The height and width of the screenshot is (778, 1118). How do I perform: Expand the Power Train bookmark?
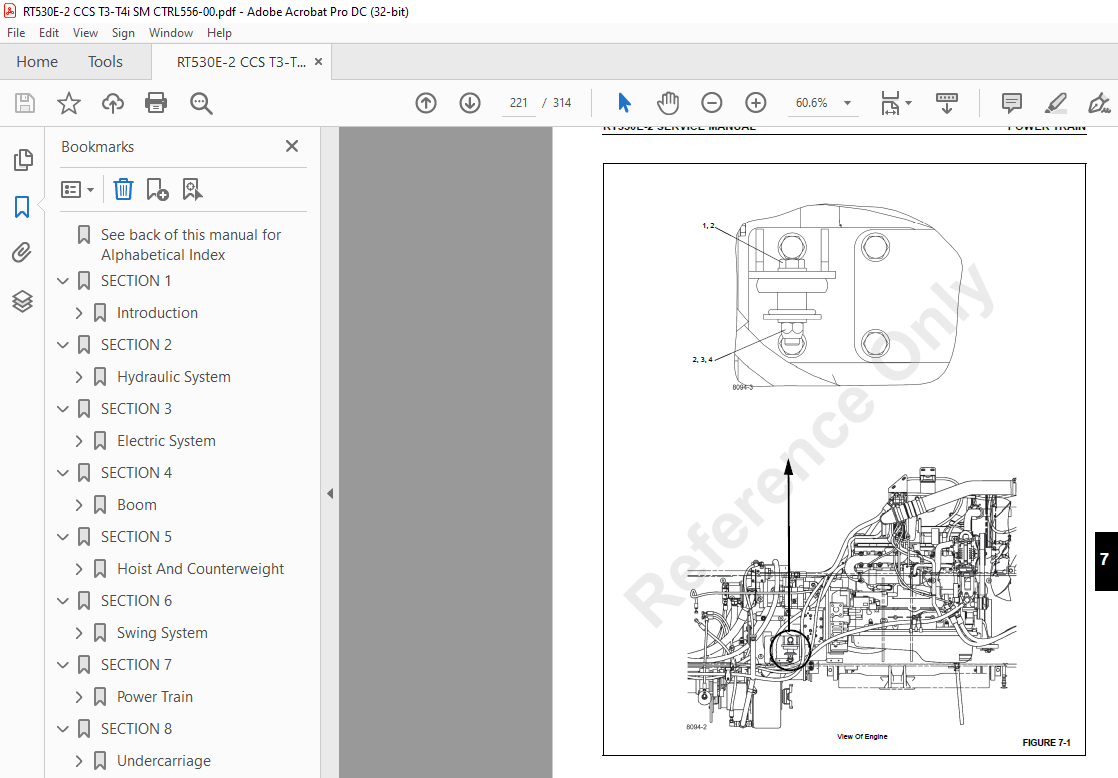[x=79, y=697]
